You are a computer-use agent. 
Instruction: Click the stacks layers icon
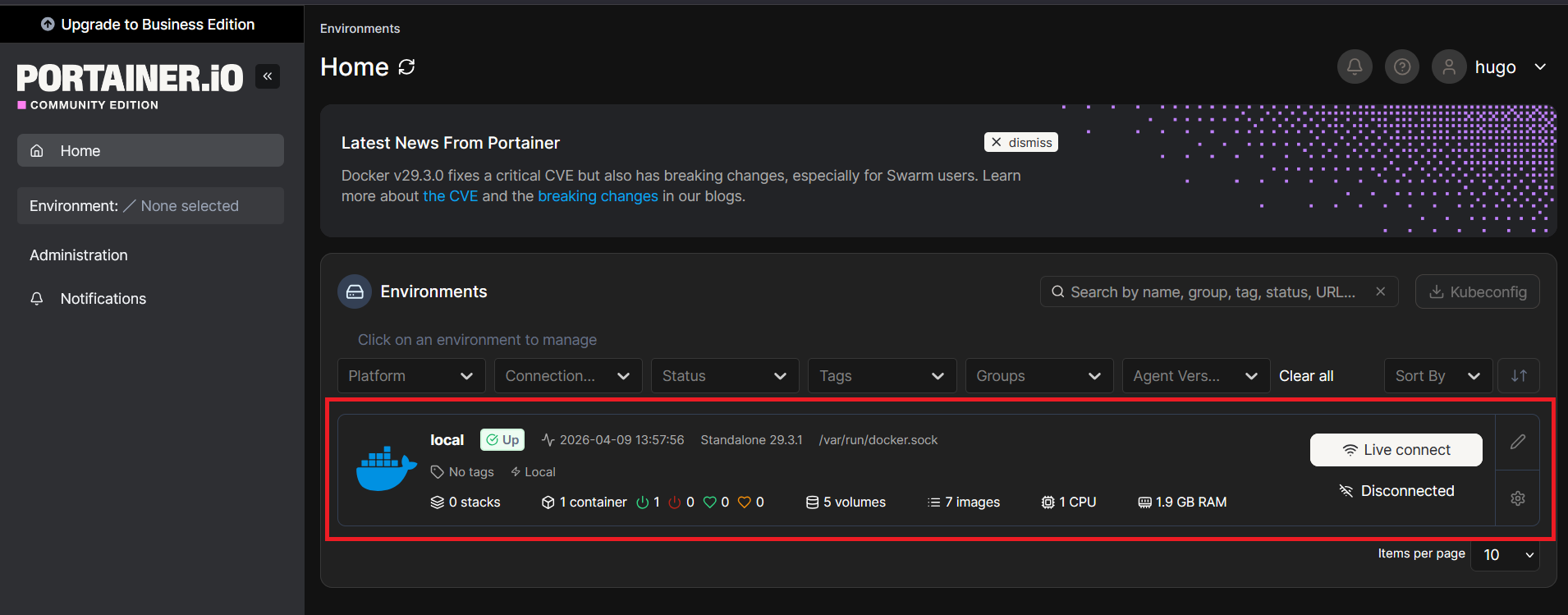(x=438, y=503)
